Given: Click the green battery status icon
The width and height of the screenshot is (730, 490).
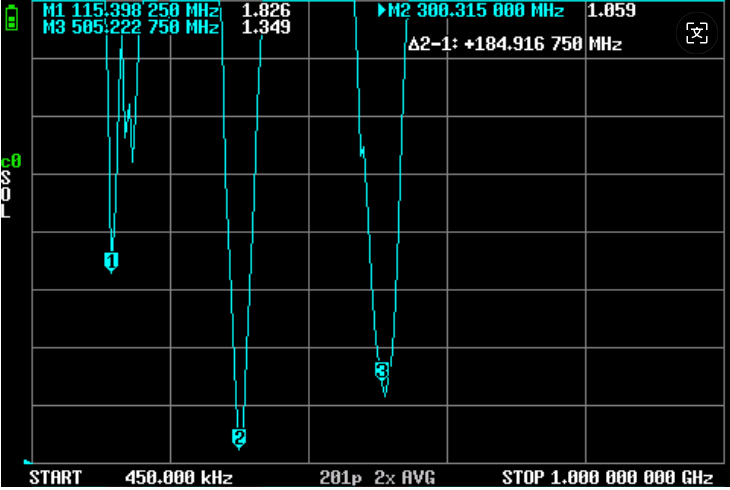Looking at the screenshot, I should [11, 18].
